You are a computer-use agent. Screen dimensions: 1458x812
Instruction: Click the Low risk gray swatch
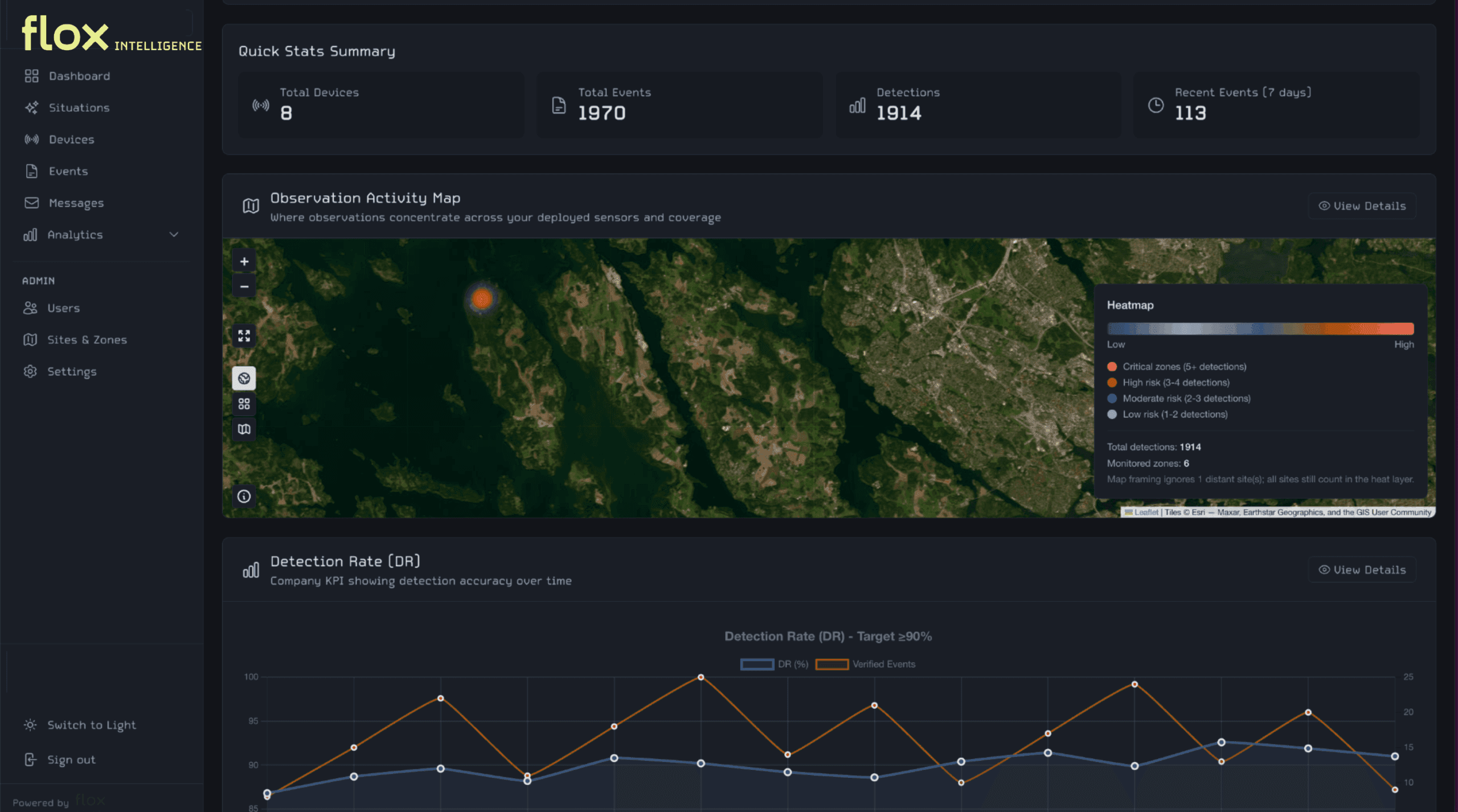[x=1112, y=415]
